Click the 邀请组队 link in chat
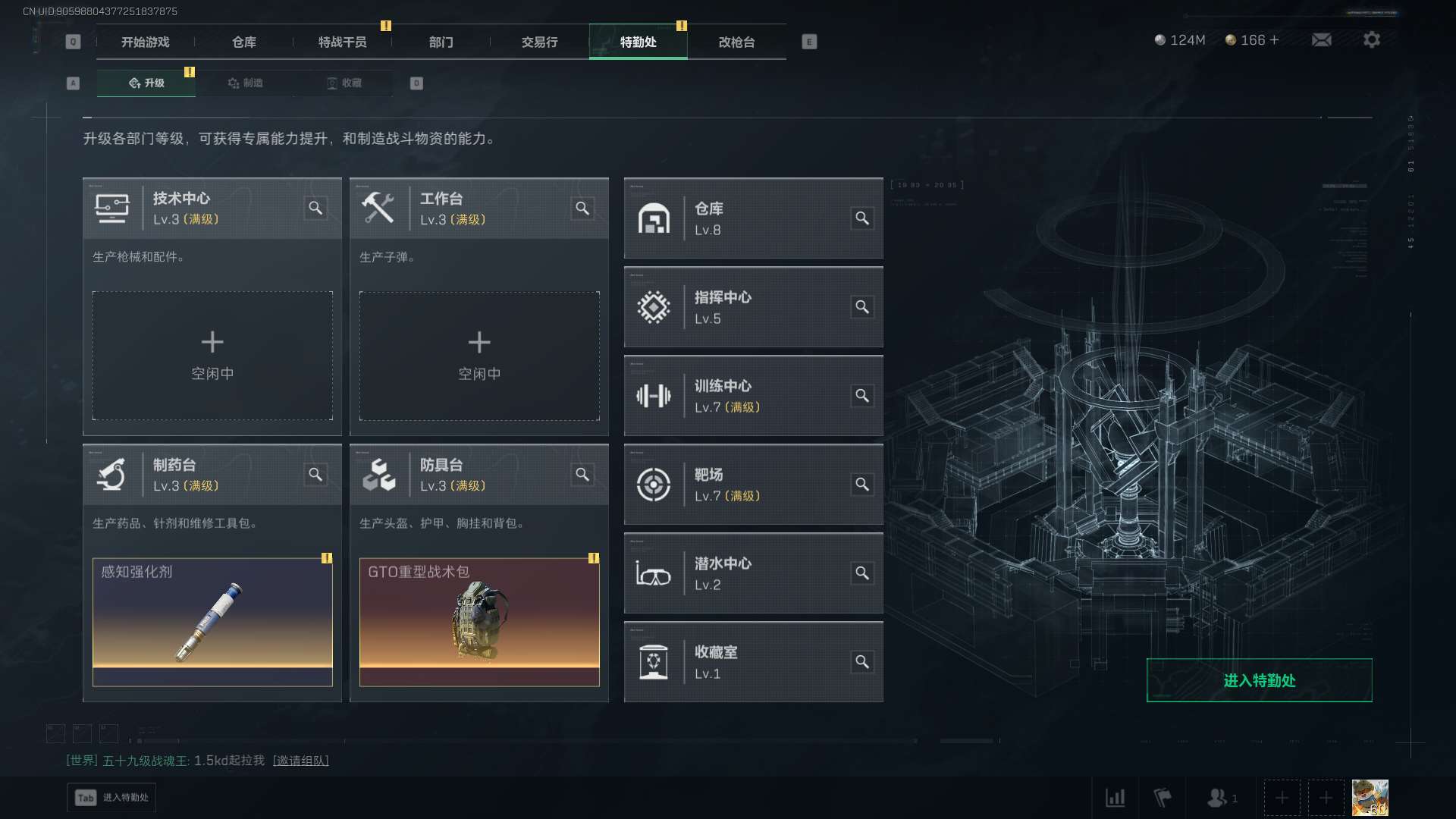1456x819 pixels. pyautogui.click(x=301, y=761)
